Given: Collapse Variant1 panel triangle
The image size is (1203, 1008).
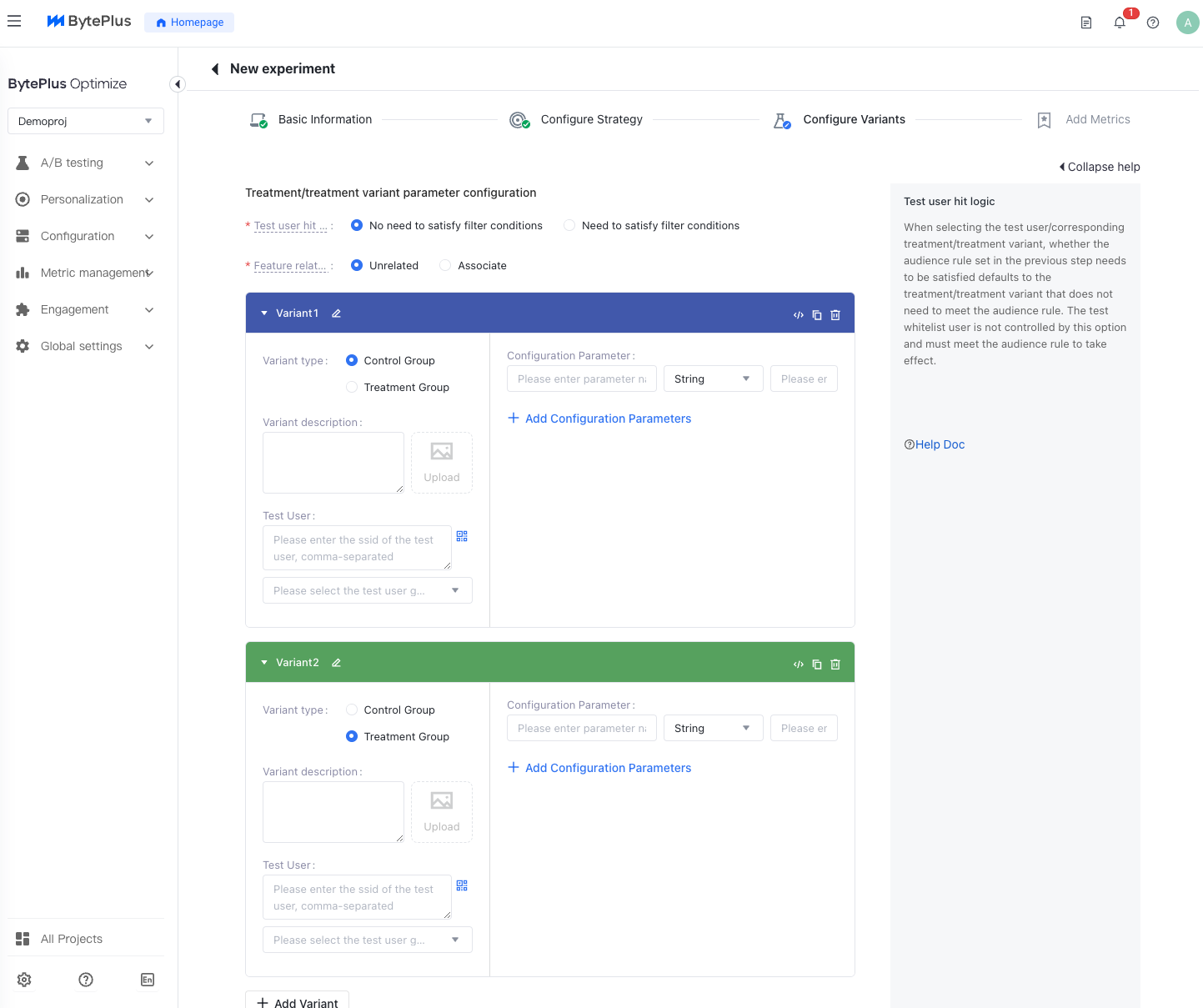Looking at the screenshot, I should pyautogui.click(x=264, y=313).
